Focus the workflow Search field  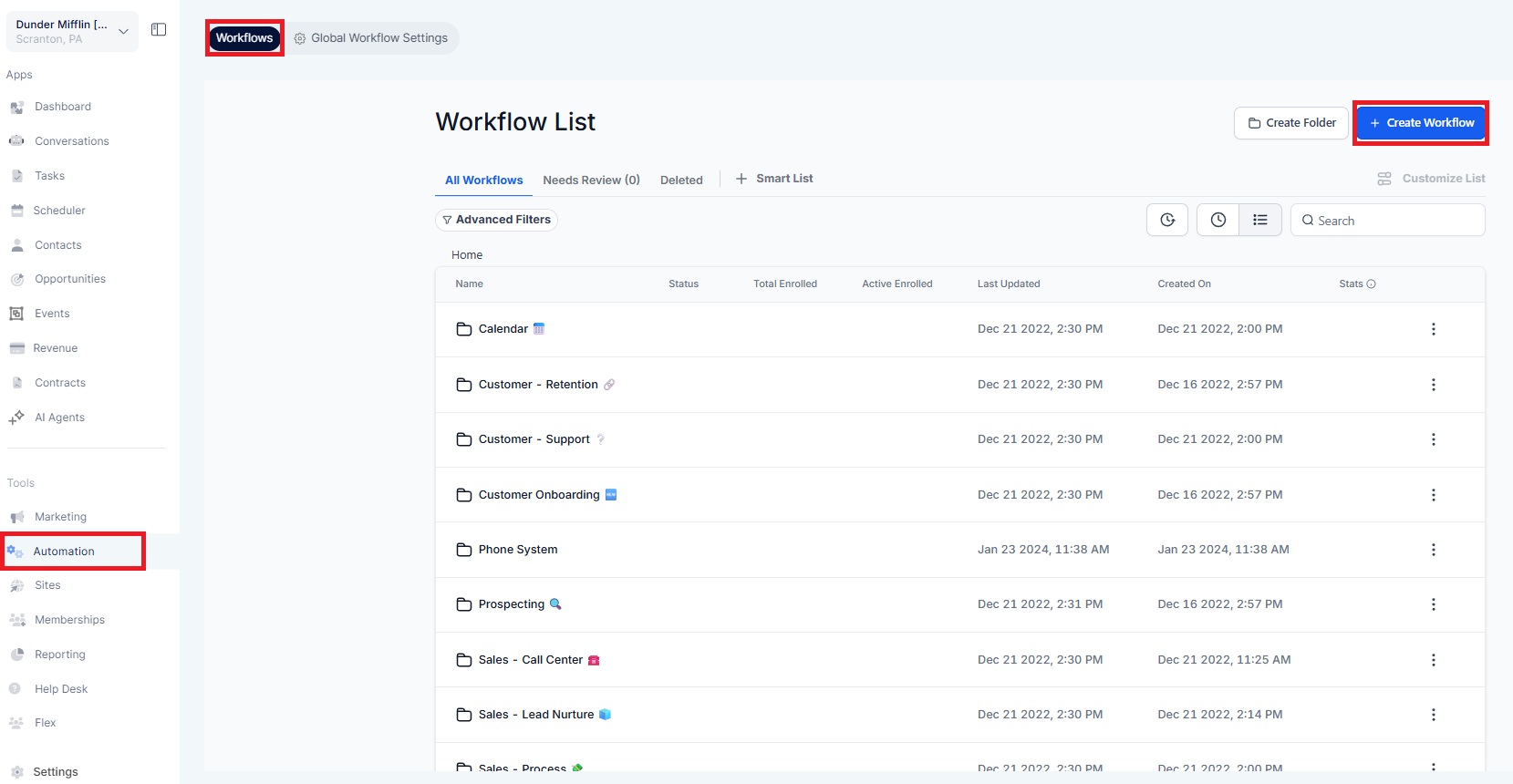[1388, 221]
